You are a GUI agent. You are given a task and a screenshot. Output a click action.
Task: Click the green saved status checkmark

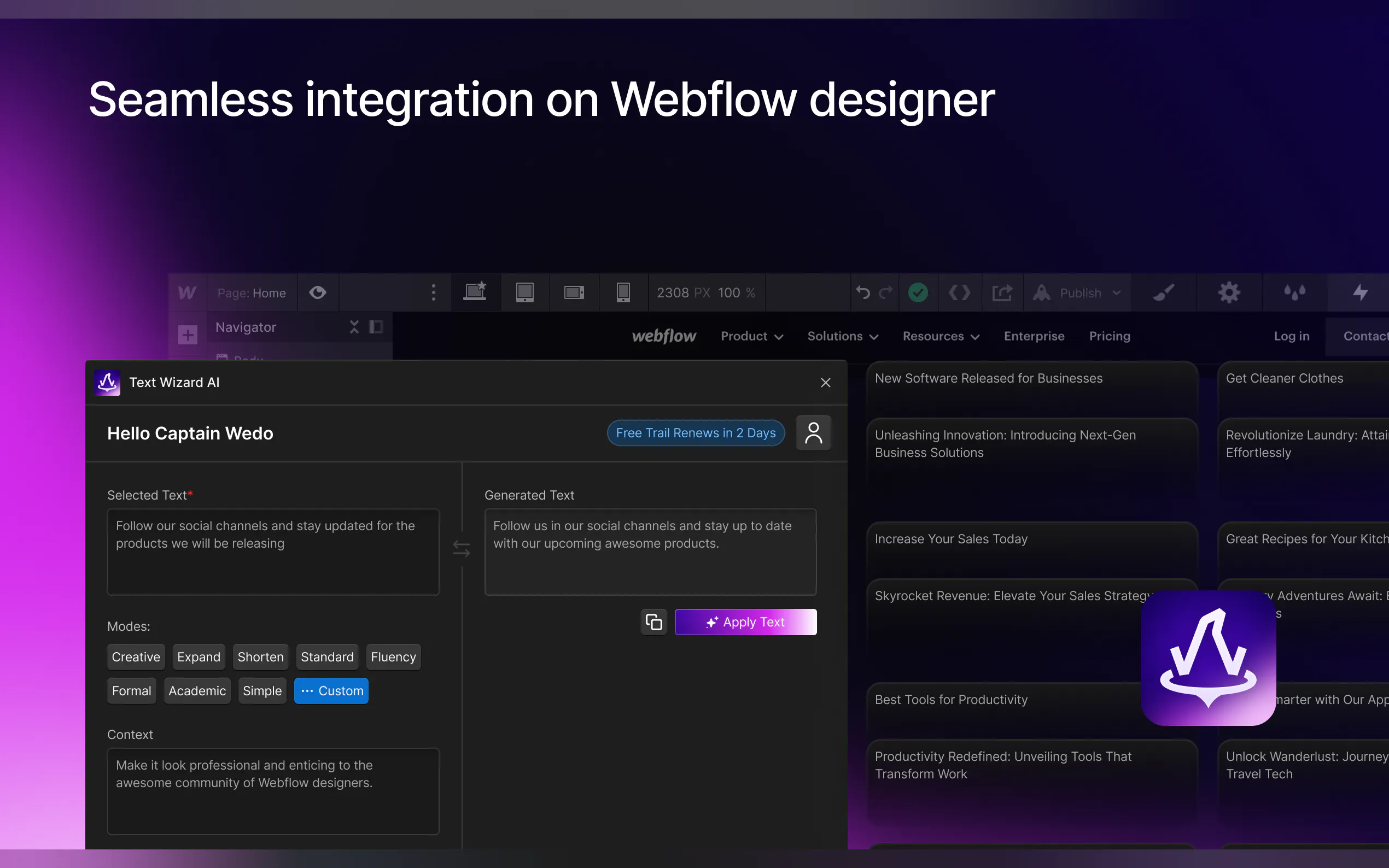click(x=918, y=293)
